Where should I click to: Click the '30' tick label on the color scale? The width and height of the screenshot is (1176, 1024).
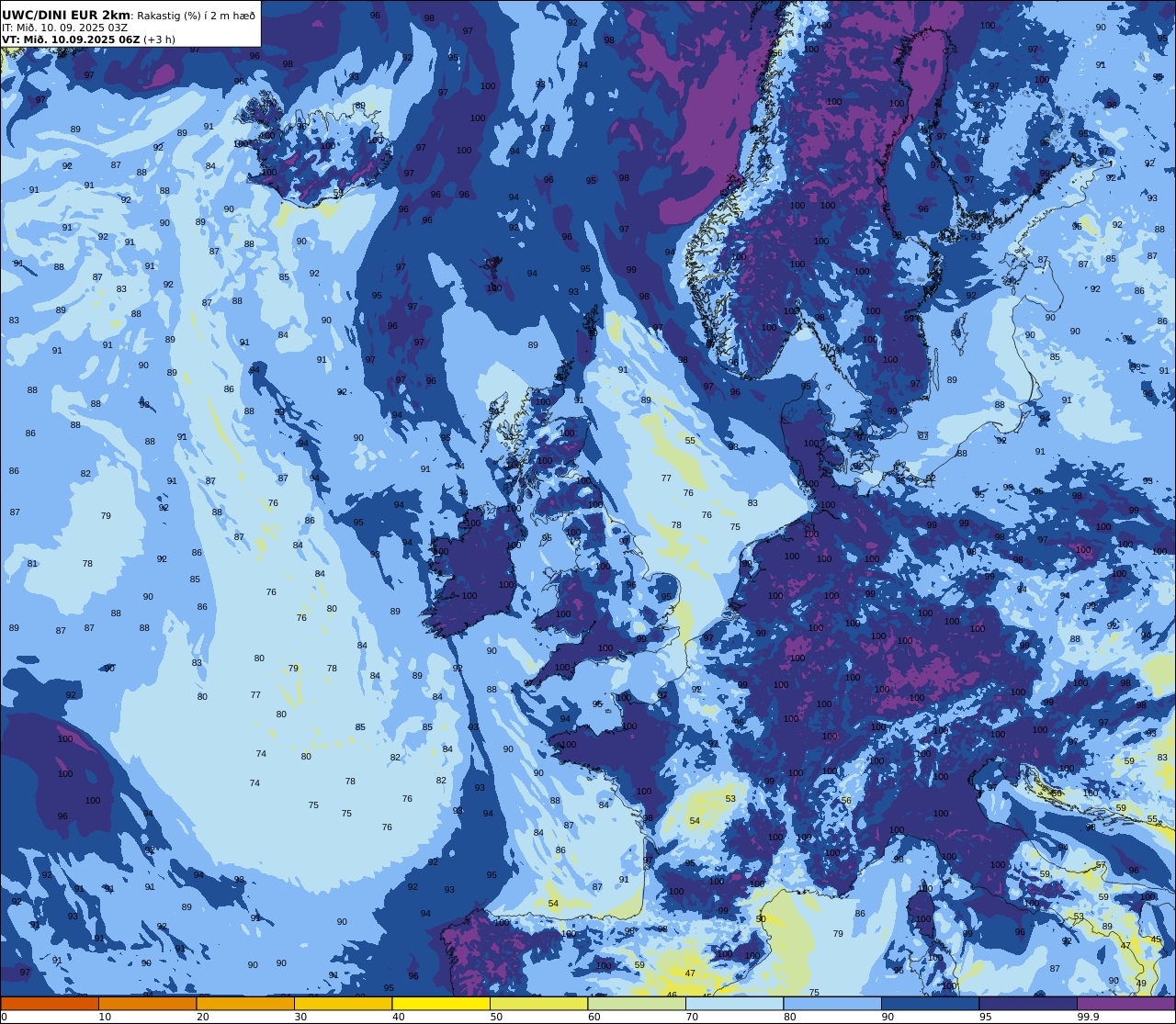coord(300,1017)
